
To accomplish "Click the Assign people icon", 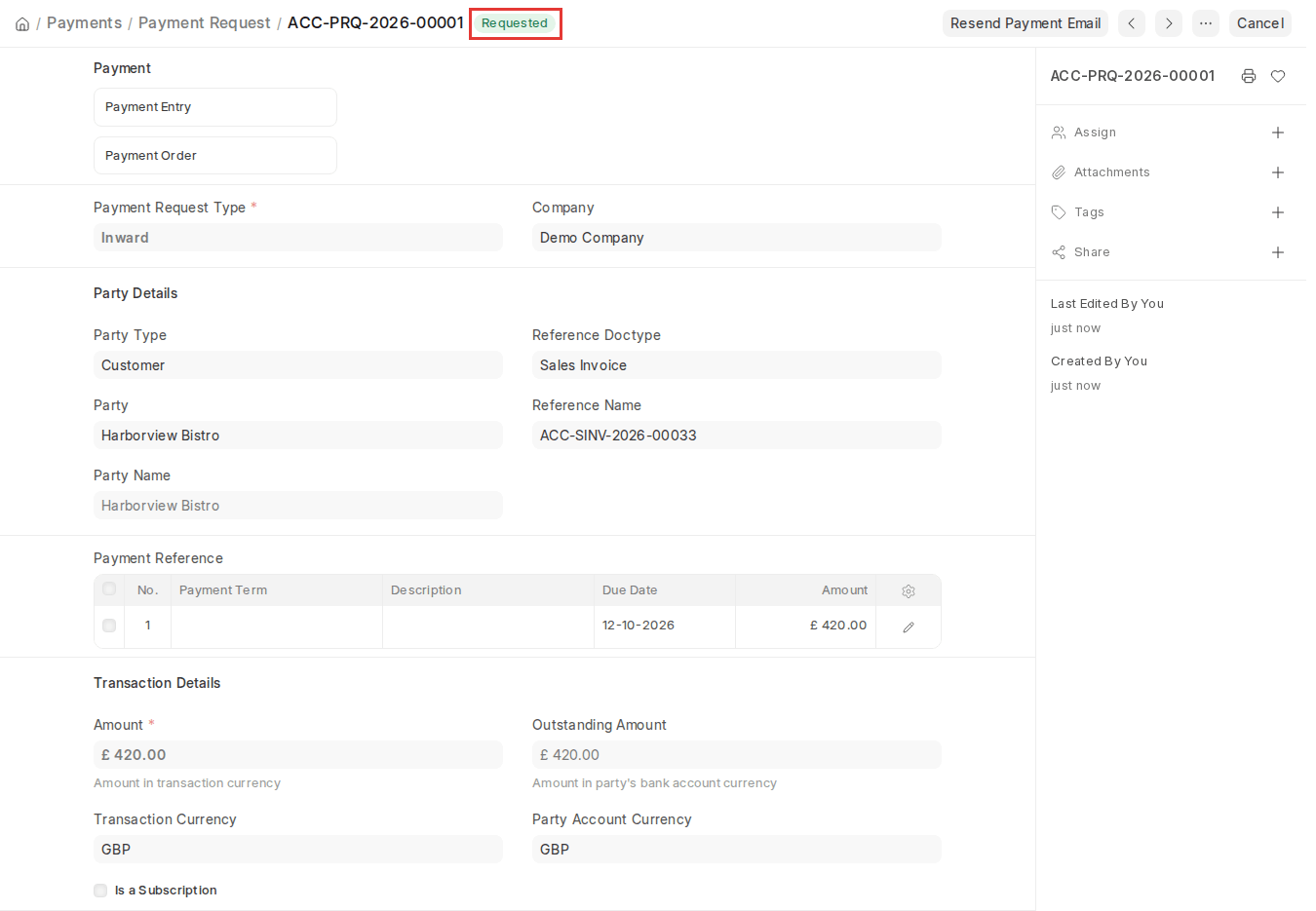I will point(1059,133).
